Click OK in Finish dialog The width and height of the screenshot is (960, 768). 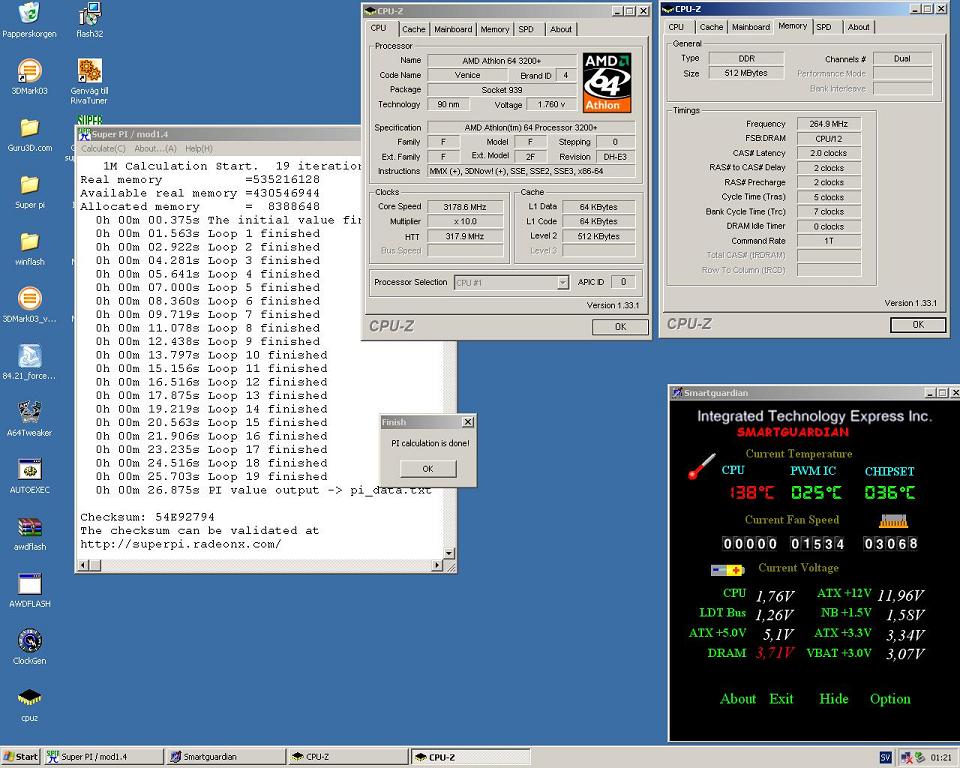click(428, 469)
